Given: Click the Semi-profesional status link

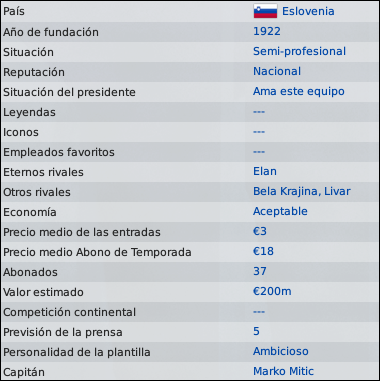Looking at the screenshot, I should click(x=299, y=52).
